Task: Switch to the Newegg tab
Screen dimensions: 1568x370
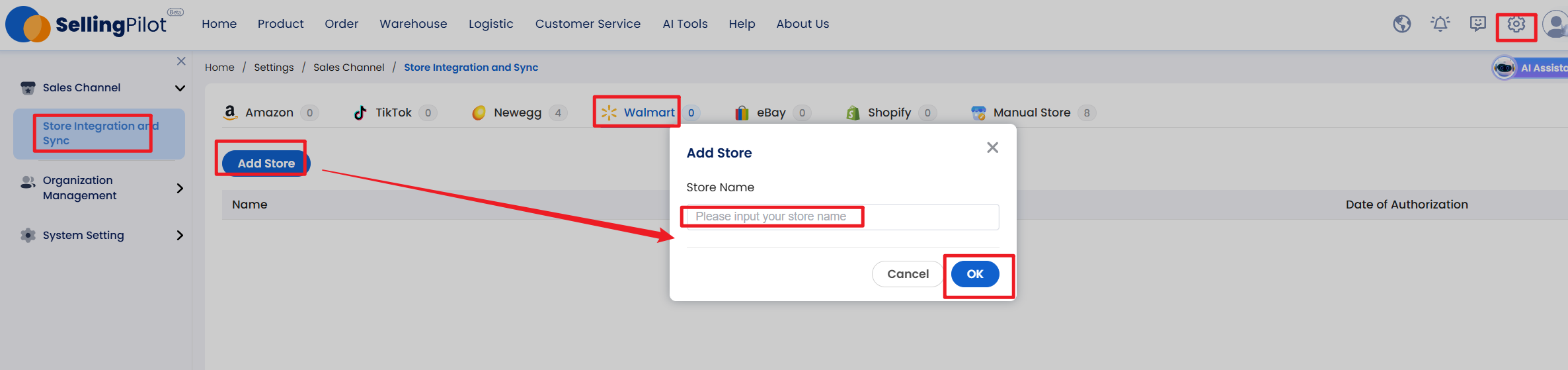Action: click(520, 113)
